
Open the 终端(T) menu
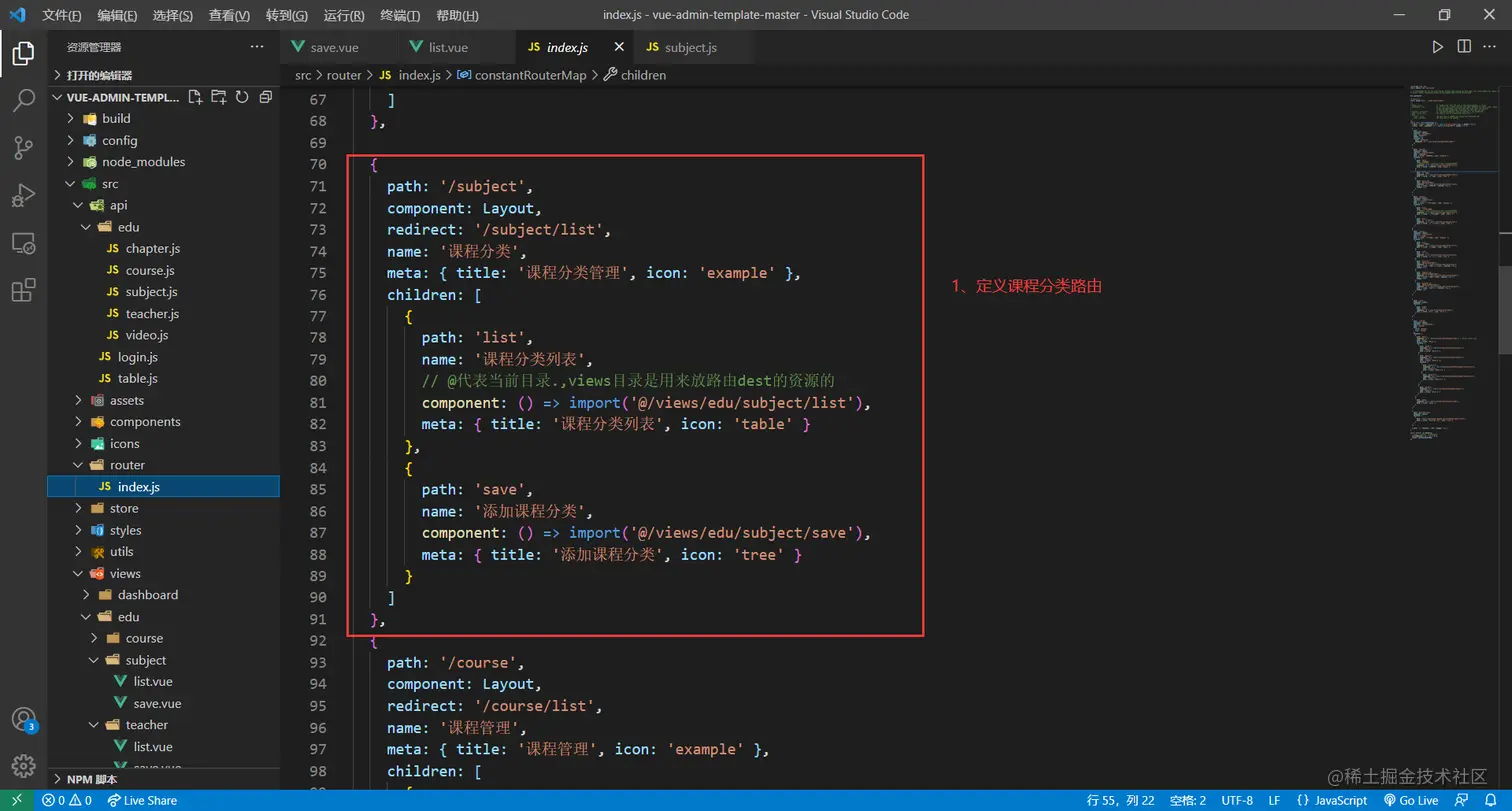[x=401, y=15]
